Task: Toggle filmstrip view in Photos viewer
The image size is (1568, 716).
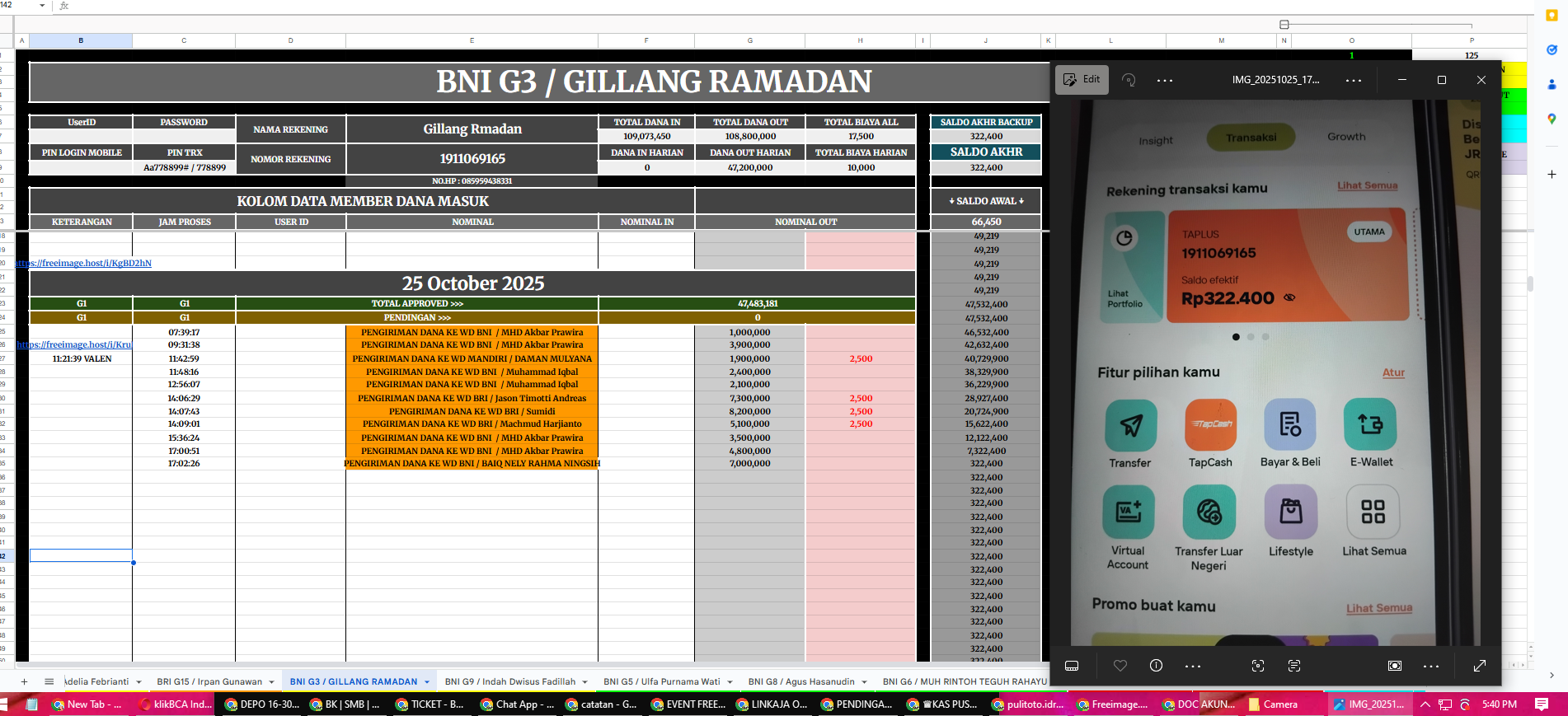Action: [x=1072, y=666]
